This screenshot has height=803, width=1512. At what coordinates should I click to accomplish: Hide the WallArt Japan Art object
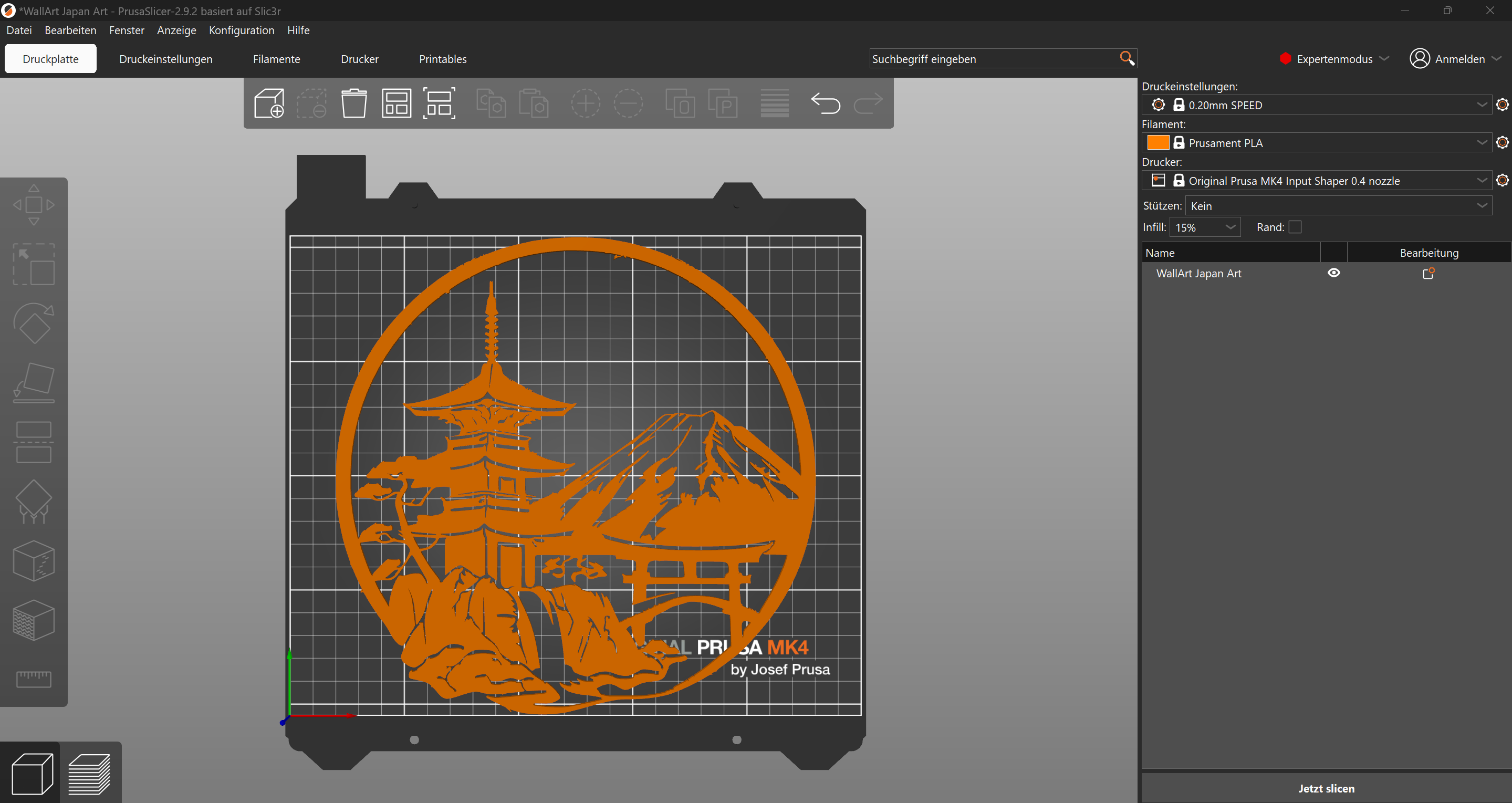pos(1333,273)
